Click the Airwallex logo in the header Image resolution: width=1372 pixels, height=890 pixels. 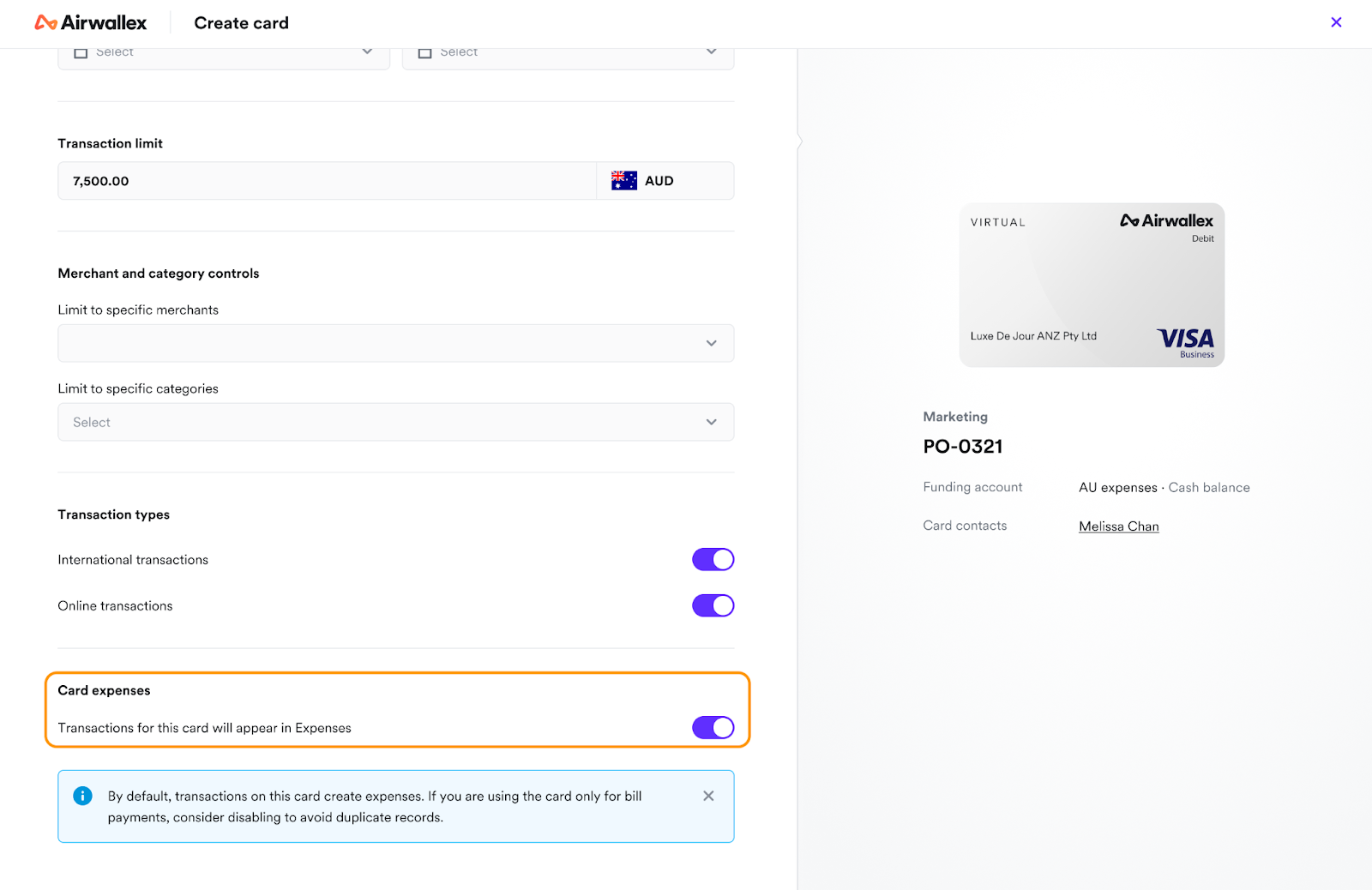pos(91,23)
